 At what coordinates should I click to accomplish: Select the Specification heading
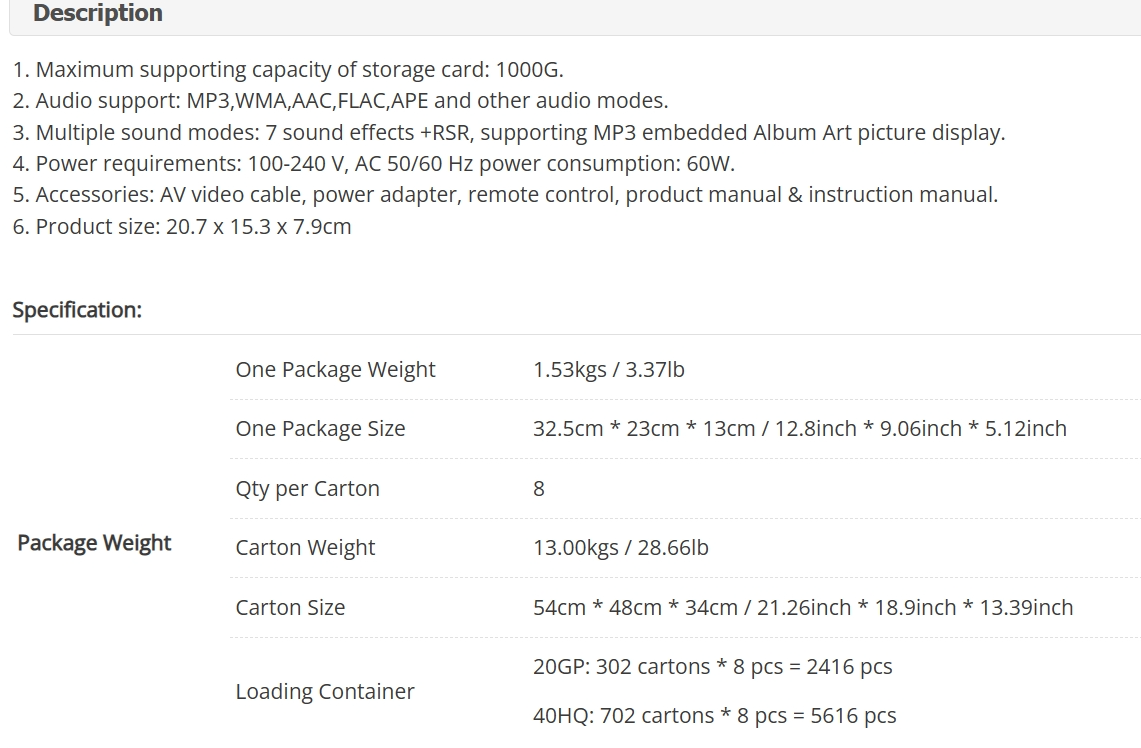tap(77, 310)
